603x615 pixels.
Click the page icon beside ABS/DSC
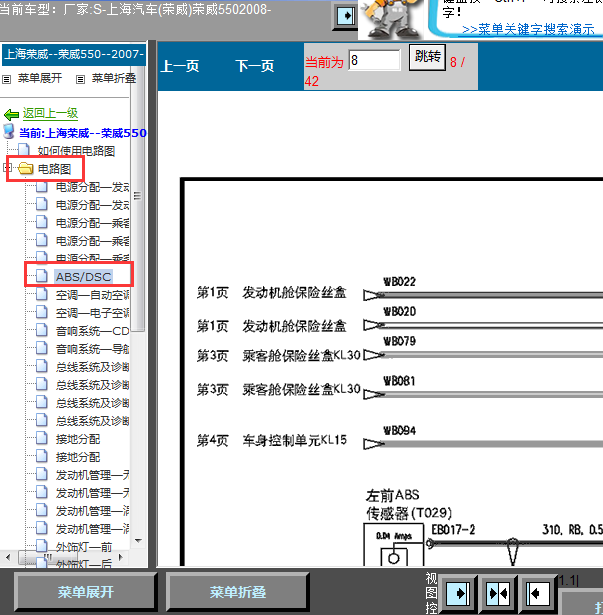pos(42,276)
